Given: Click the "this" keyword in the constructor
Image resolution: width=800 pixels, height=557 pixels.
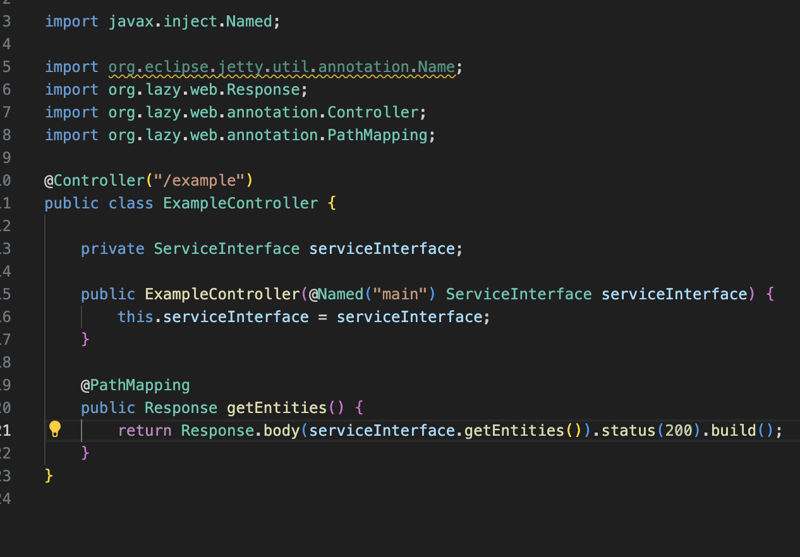Looking at the screenshot, I should point(135,317).
